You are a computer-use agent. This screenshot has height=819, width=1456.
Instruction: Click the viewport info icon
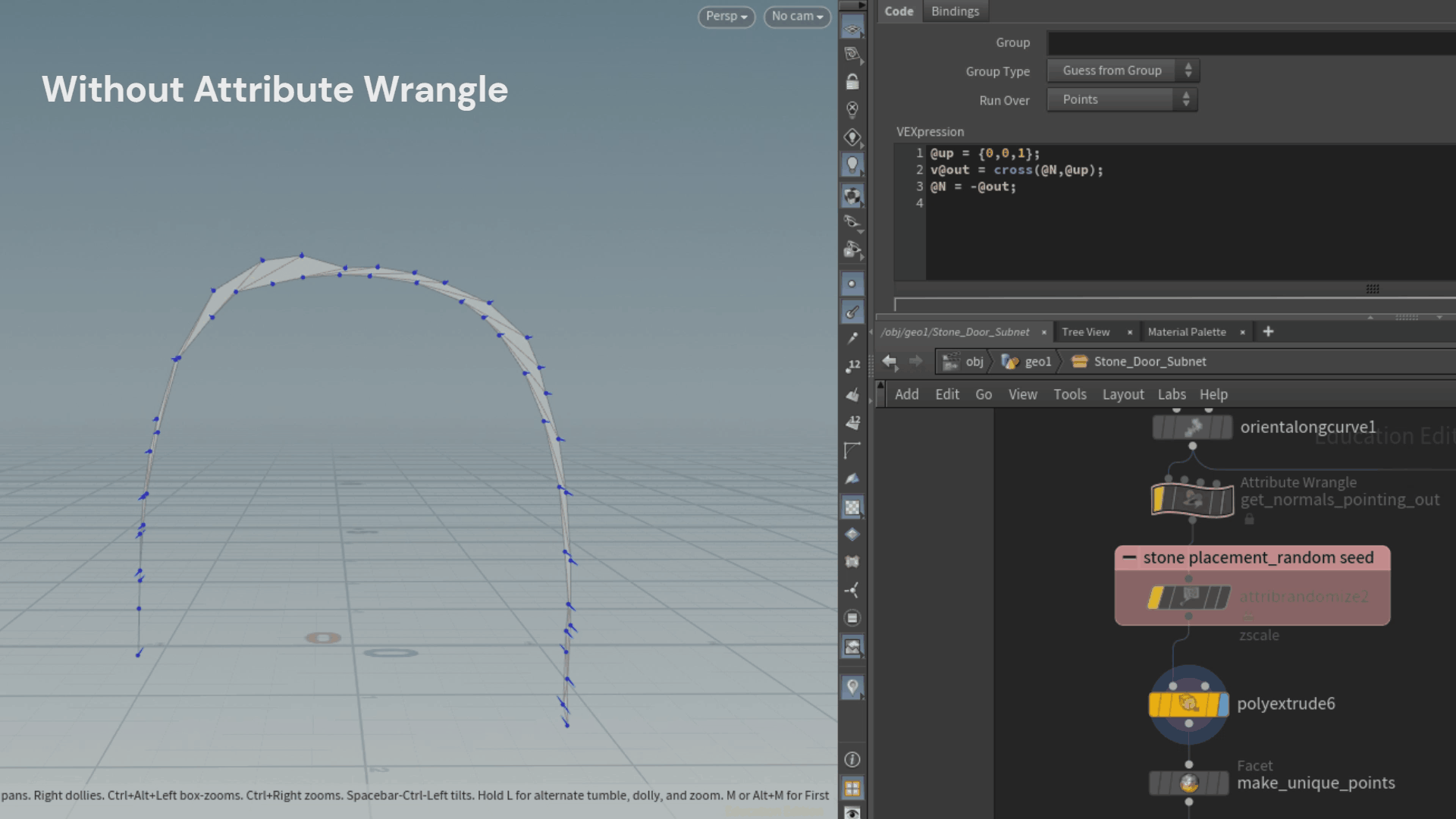coord(852,759)
